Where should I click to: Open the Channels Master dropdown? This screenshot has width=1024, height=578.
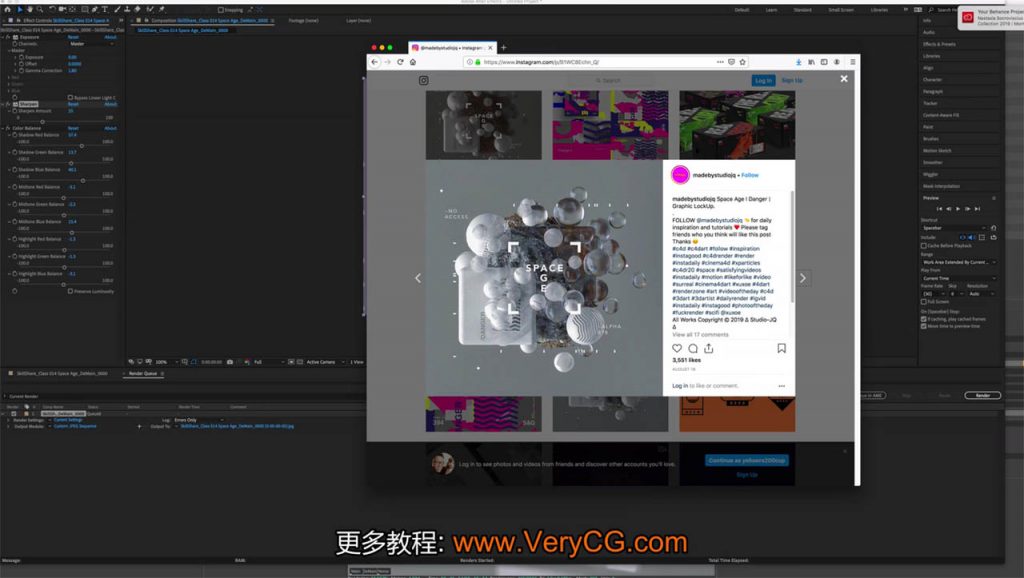pyautogui.click(x=91, y=44)
